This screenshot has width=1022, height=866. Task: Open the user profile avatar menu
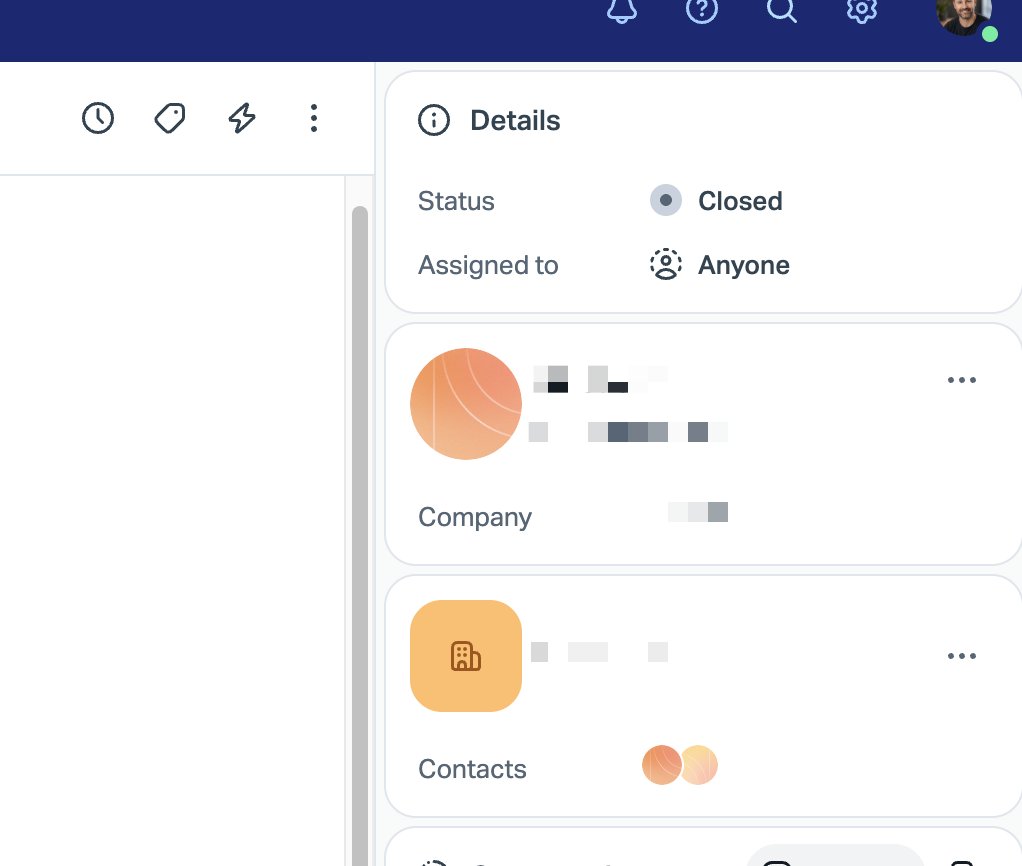tap(966, 16)
